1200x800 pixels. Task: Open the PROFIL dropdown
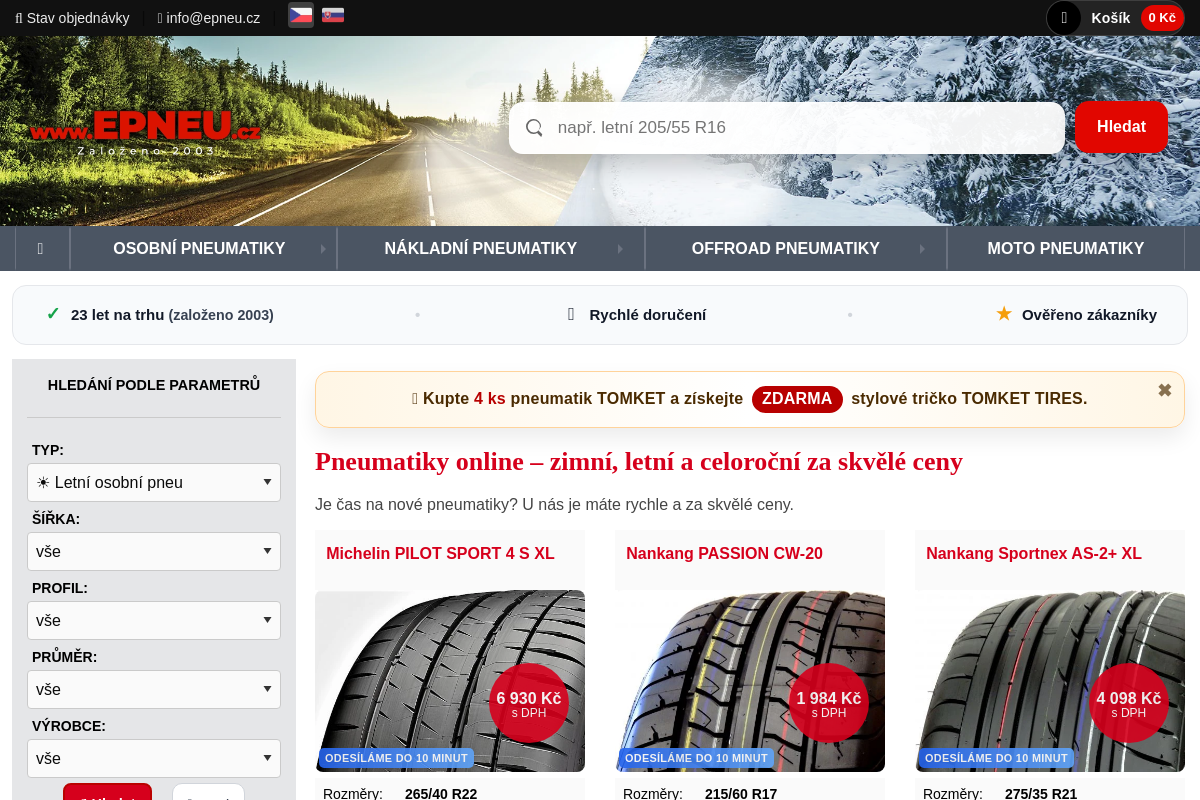click(154, 620)
